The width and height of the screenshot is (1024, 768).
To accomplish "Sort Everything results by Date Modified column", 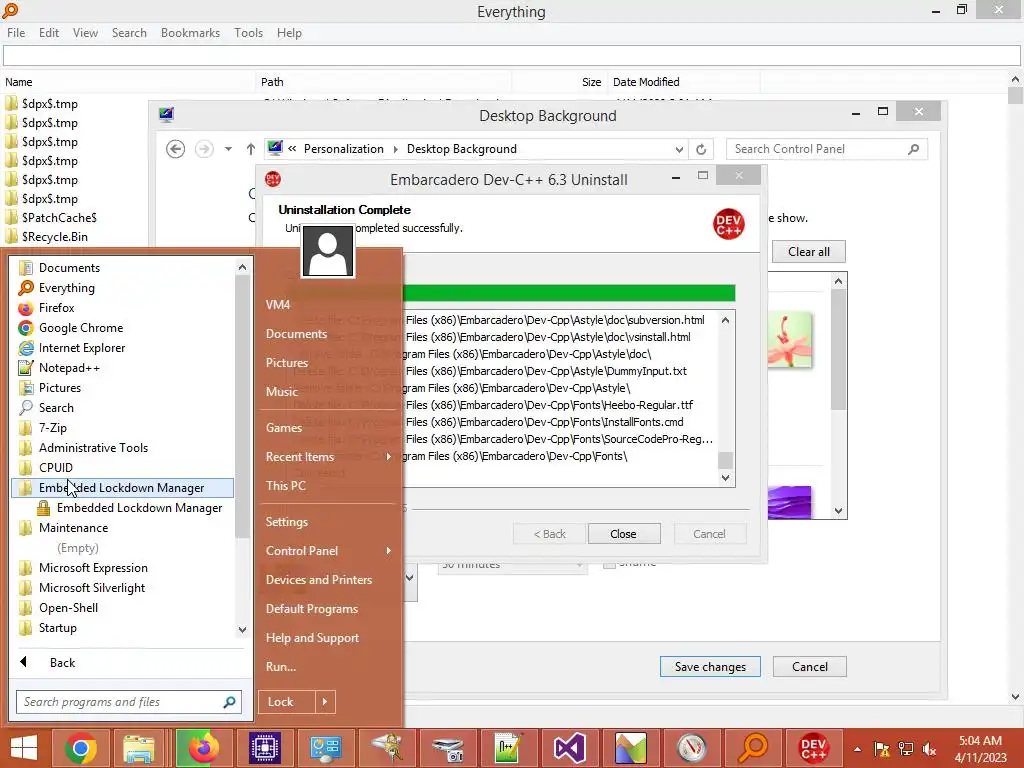I will point(684,82).
